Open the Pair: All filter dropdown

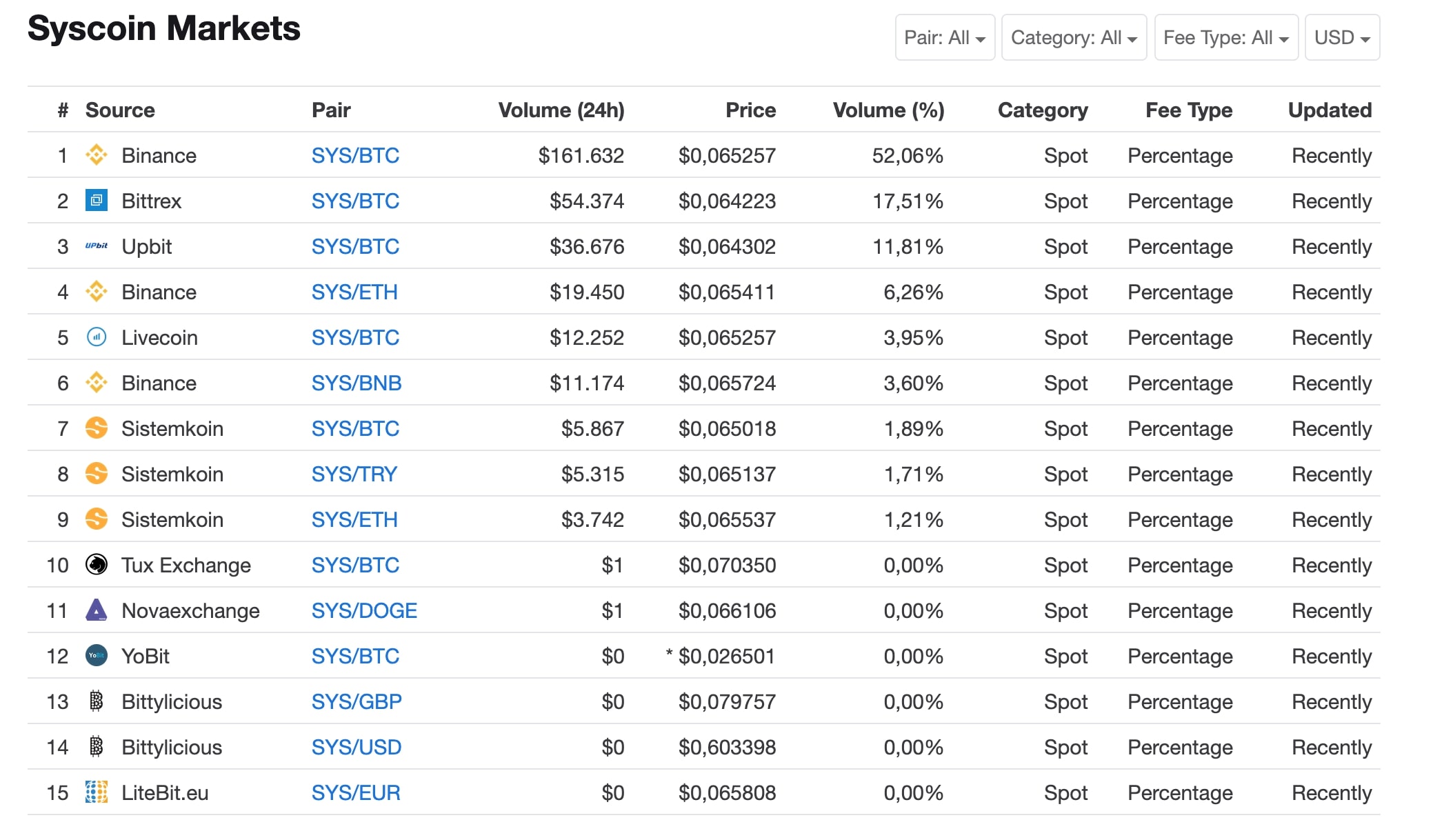945,37
